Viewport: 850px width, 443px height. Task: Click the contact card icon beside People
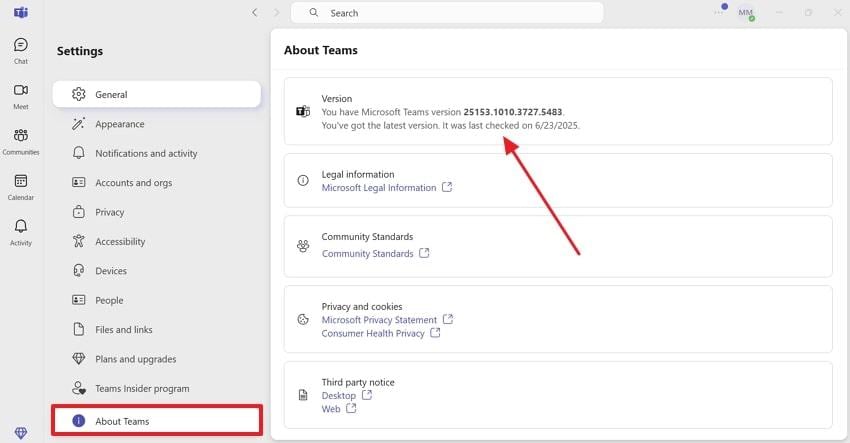click(x=79, y=300)
